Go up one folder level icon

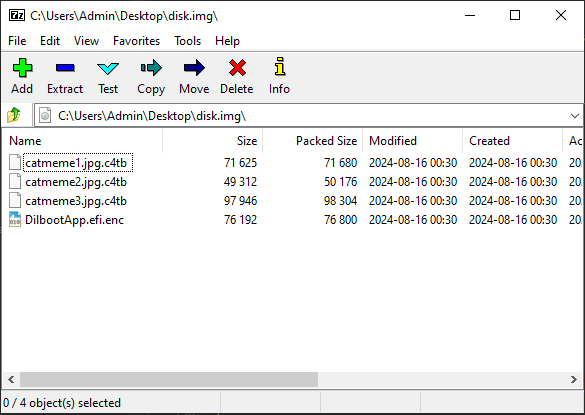(x=14, y=115)
